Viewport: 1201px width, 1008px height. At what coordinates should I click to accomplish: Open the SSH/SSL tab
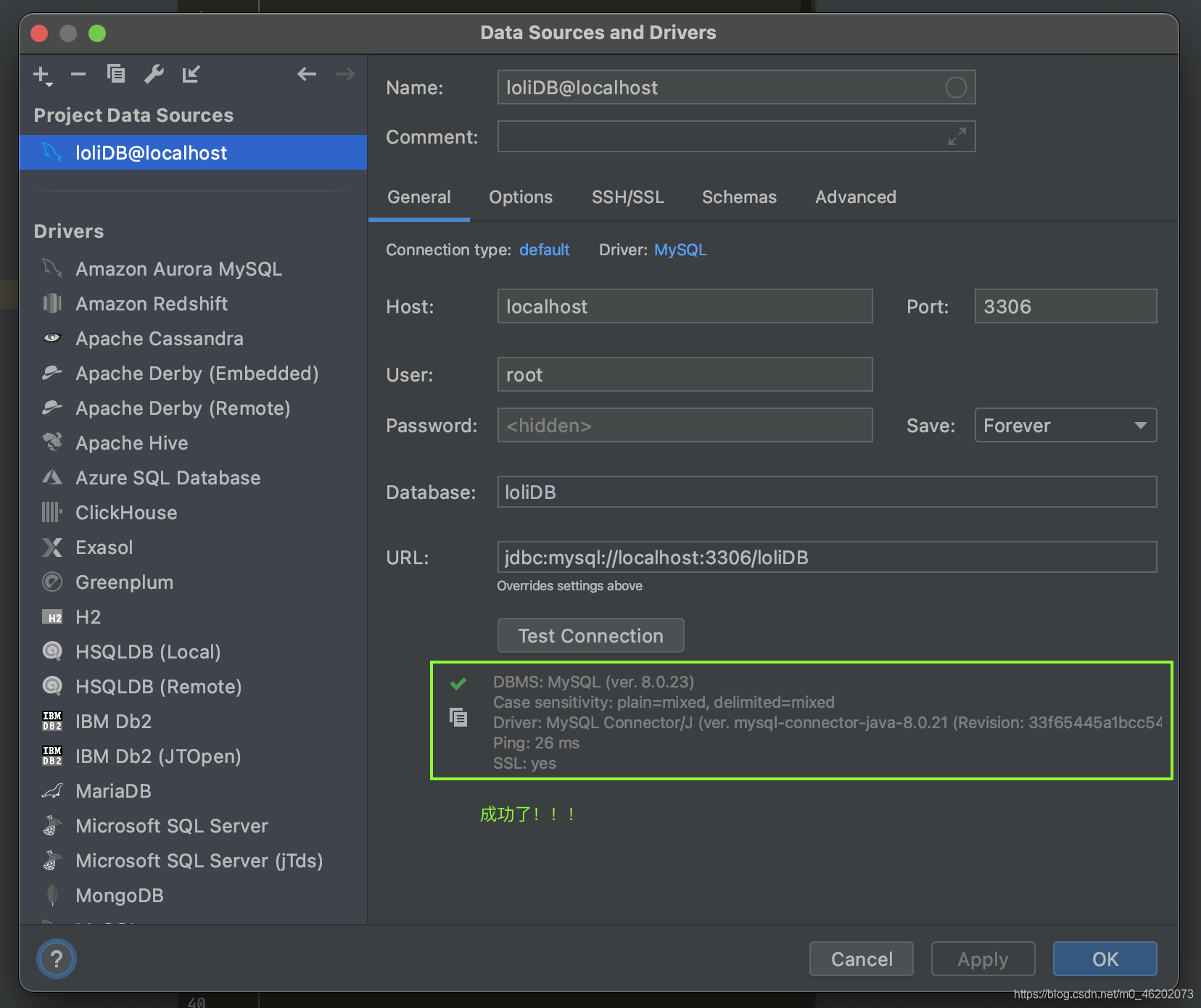pyautogui.click(x=628, y=197)
